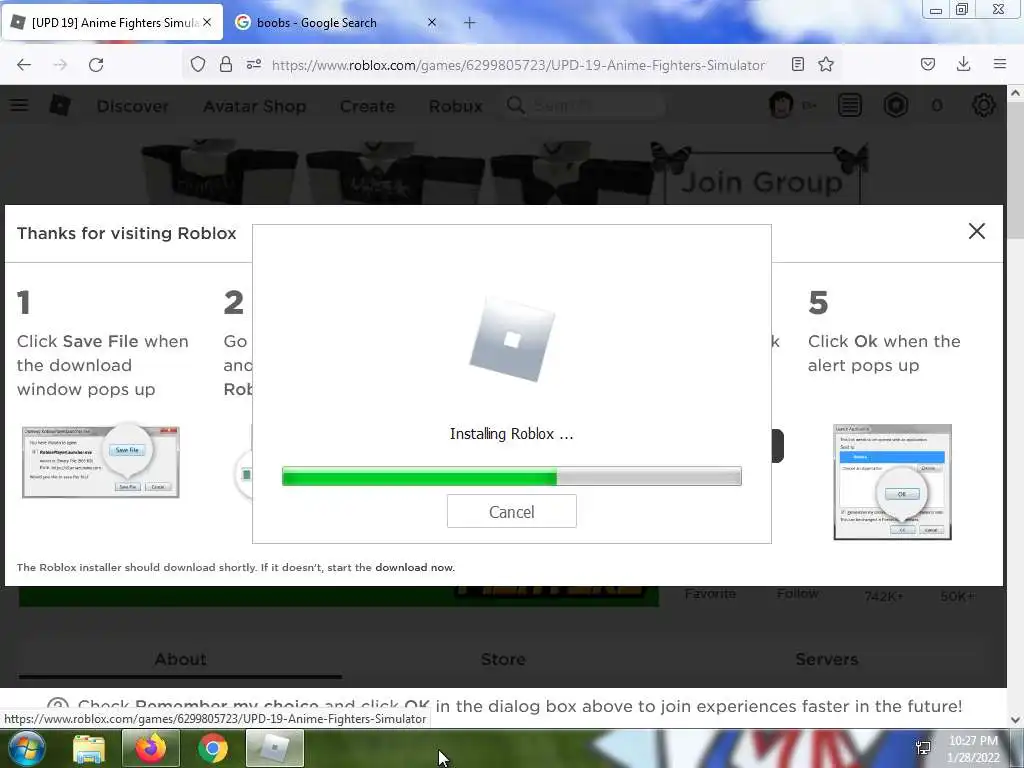
Task: Open the Create menu item
Action: 367,106
